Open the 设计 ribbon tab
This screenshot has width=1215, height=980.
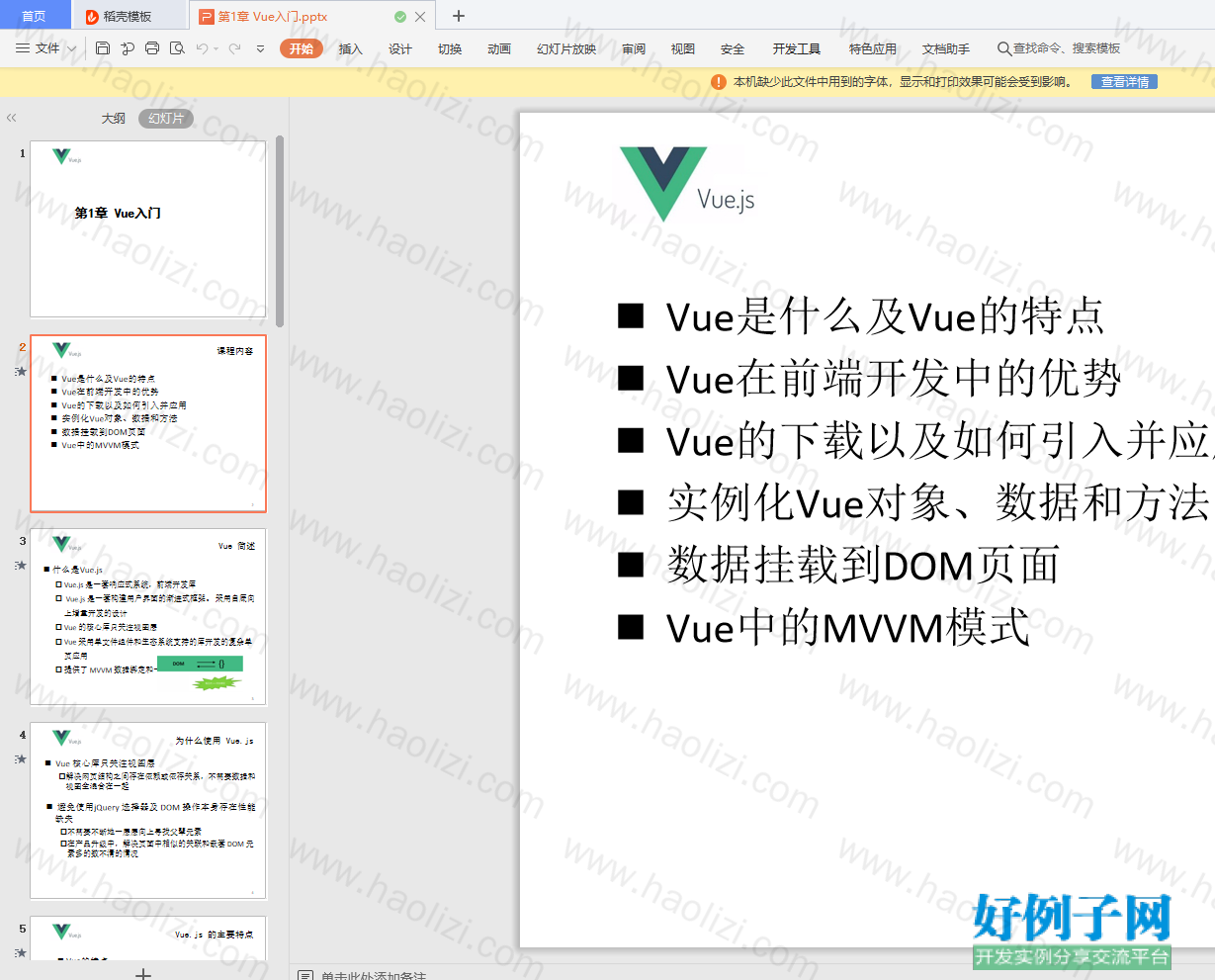(x=400, y=48)
